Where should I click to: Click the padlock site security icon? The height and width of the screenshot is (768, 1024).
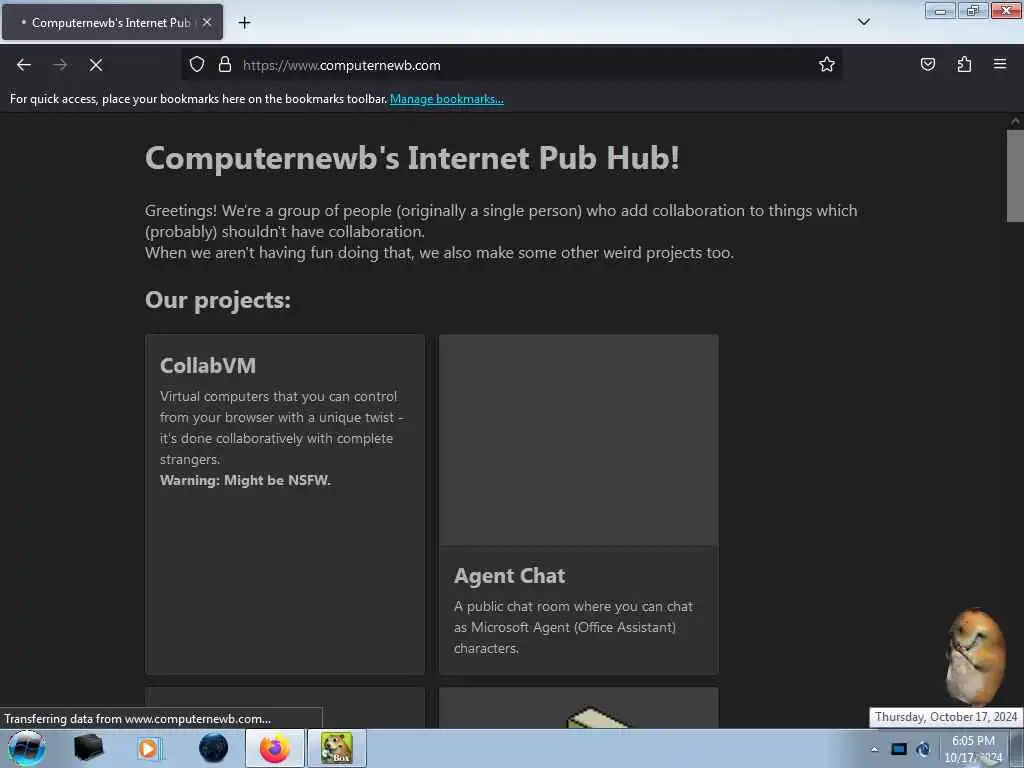click(225, 65)
